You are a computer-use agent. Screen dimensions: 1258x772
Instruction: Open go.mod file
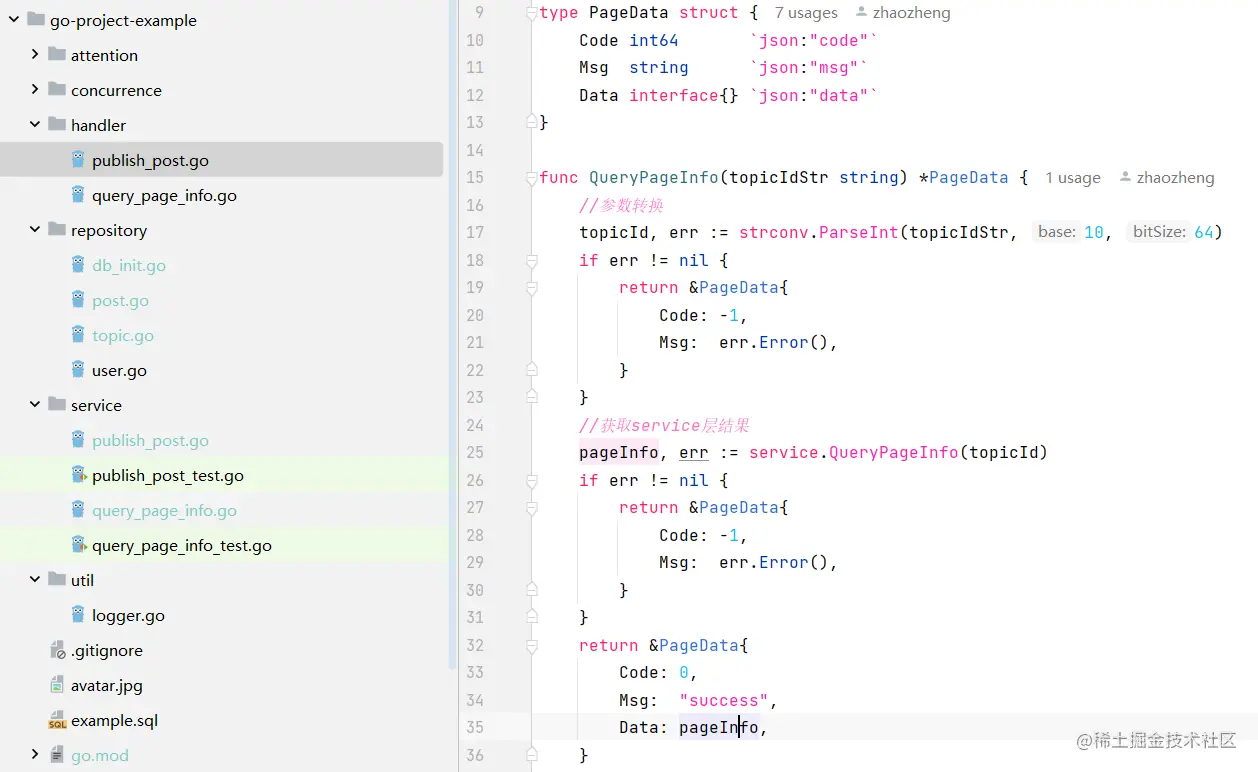click(x=100, y=755)
